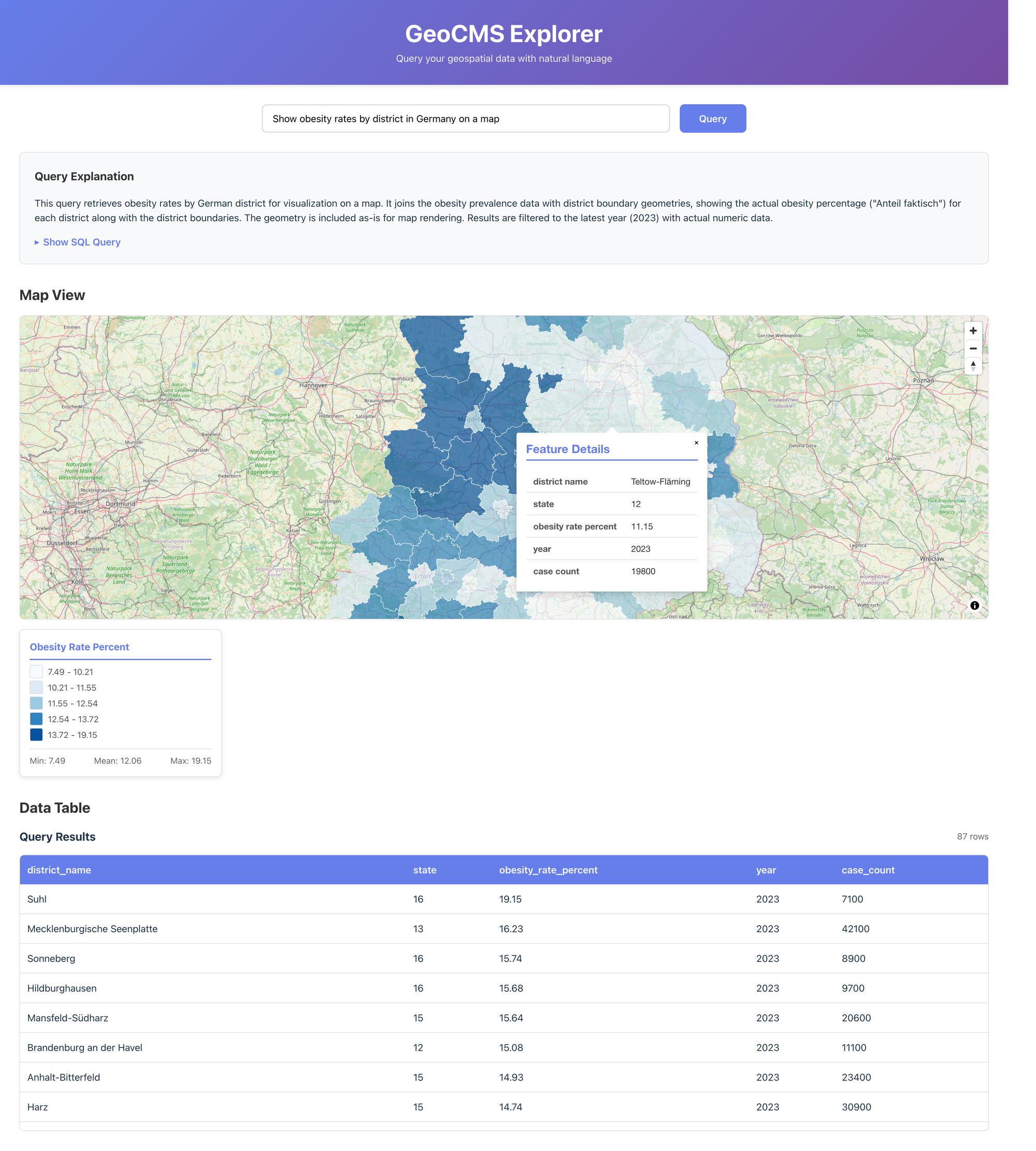Image resolution: width=1036 pixels, height=1151 pixels.
Task: Click the case_count column header
Action: 868,870
